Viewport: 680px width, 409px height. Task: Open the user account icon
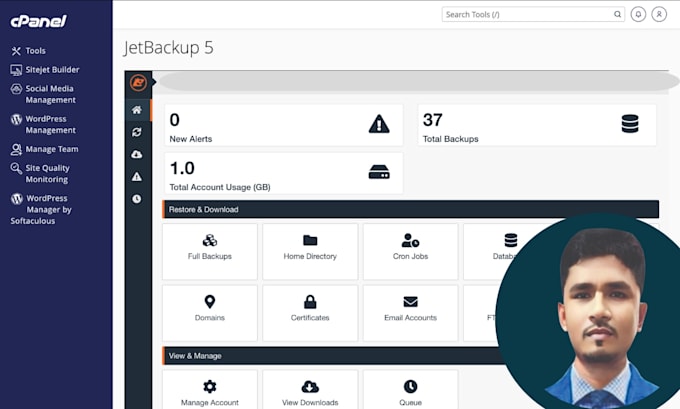click(x=659, y=14)
